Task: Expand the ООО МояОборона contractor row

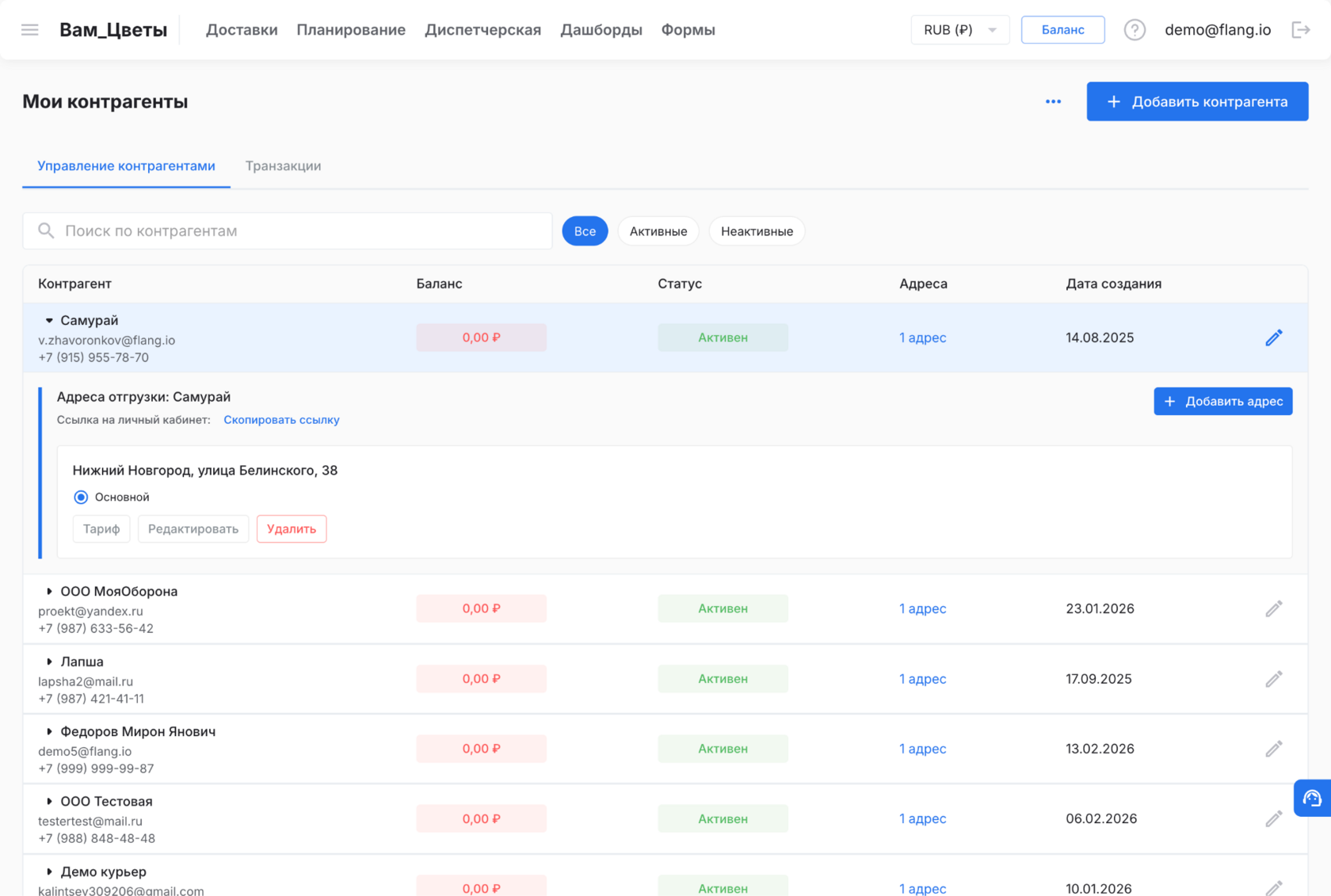Action: pos(51,591)
